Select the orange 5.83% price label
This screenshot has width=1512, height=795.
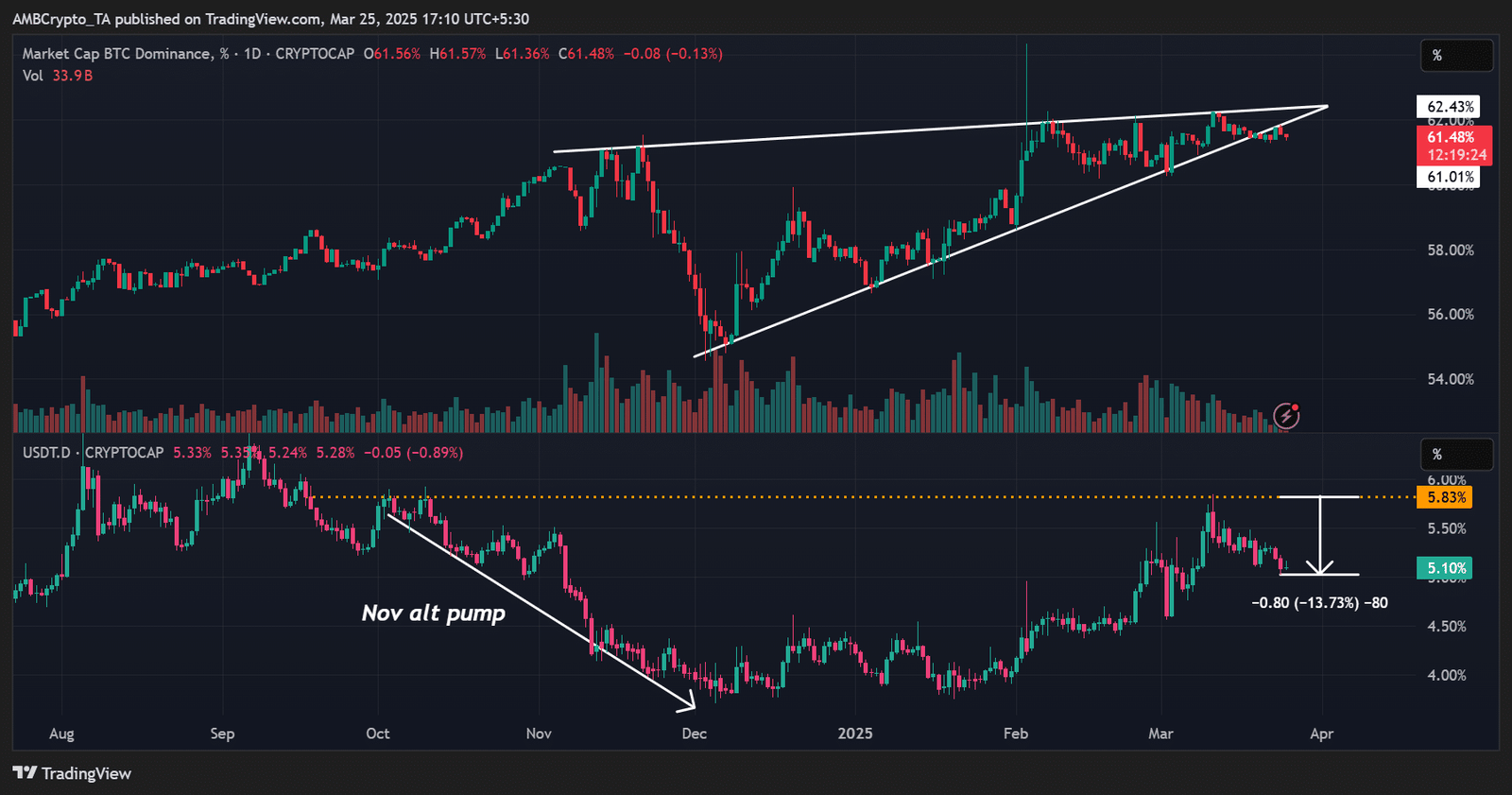click(x=1446, y=497)
